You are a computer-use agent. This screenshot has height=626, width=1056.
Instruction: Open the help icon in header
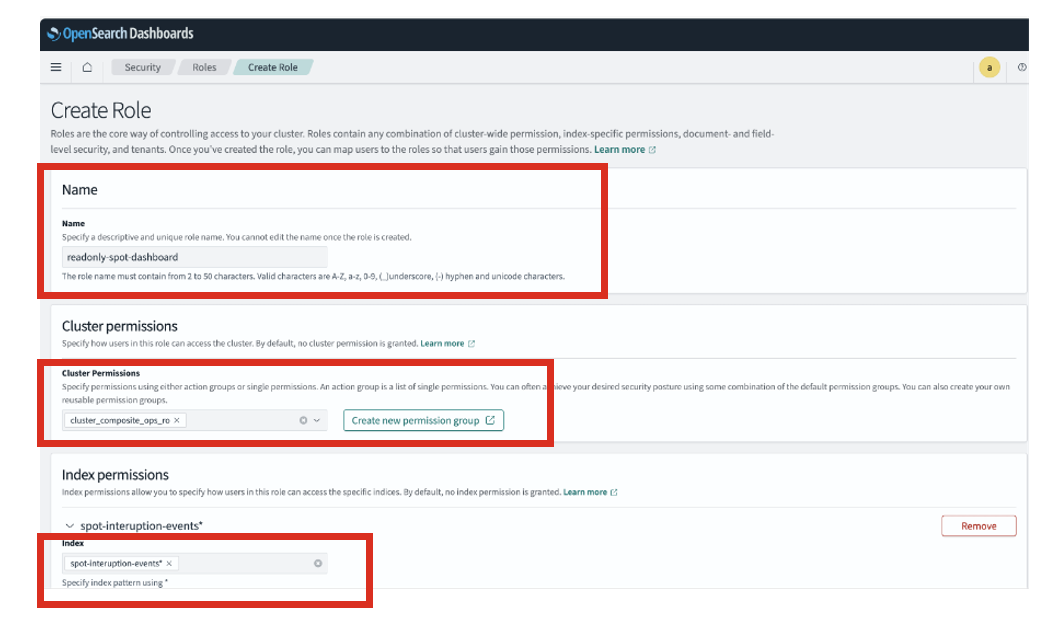(x=1021, y=68)
